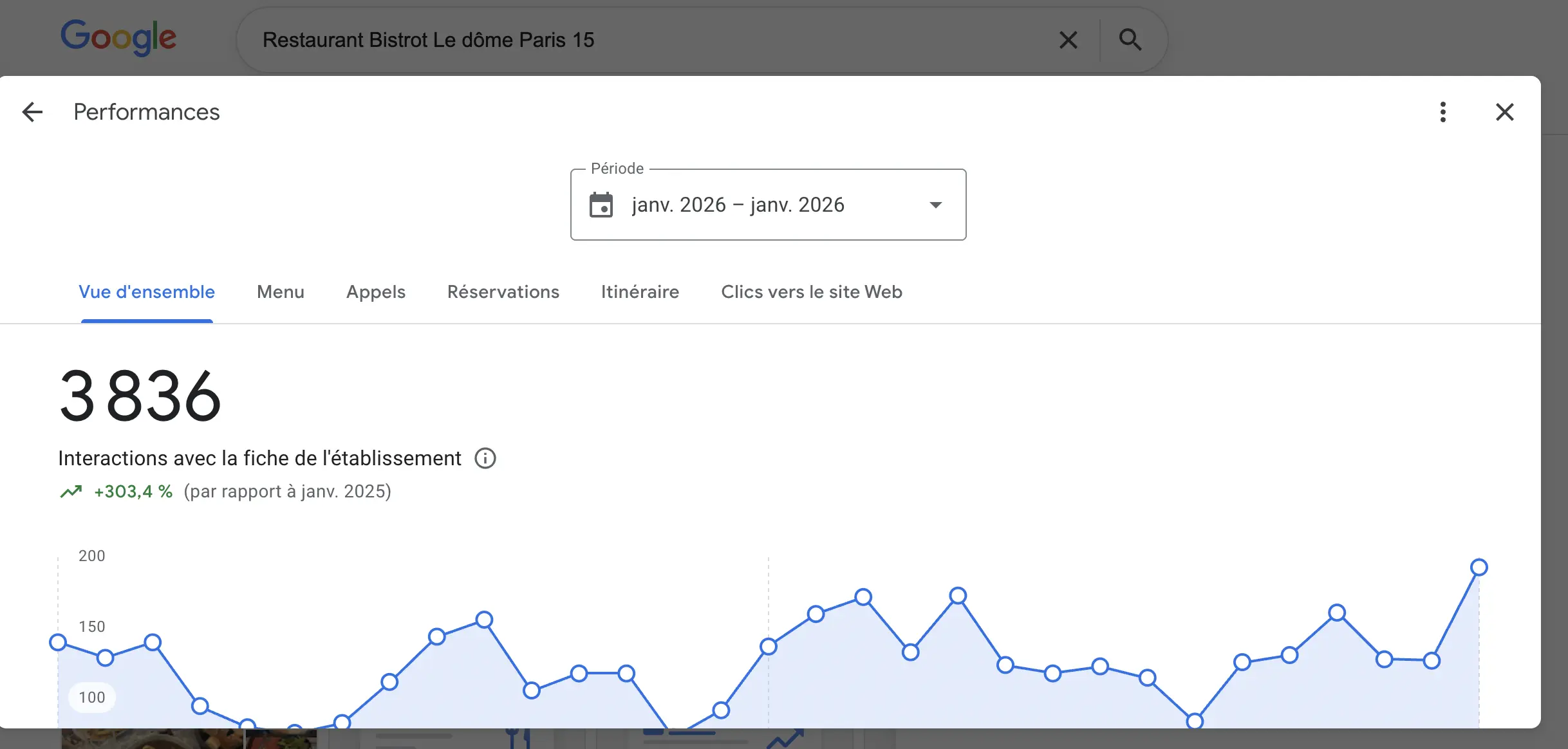Click the back arrow next to Performances
Screen dimensions: 1568x749
pyautogui.click(x=32, y=112)
